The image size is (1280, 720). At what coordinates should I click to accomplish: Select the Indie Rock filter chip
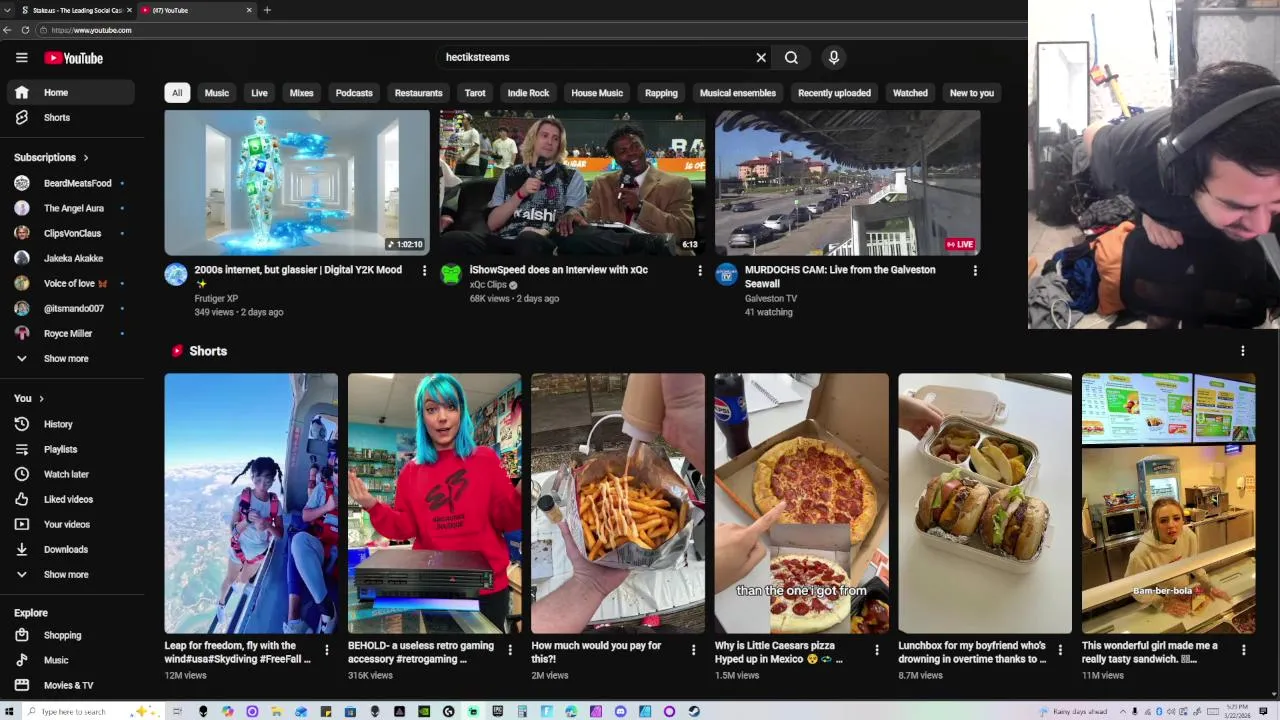528,93
